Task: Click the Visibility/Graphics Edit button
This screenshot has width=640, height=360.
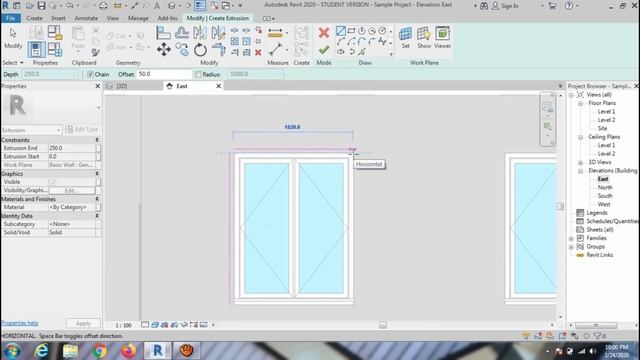Action: 72,190
